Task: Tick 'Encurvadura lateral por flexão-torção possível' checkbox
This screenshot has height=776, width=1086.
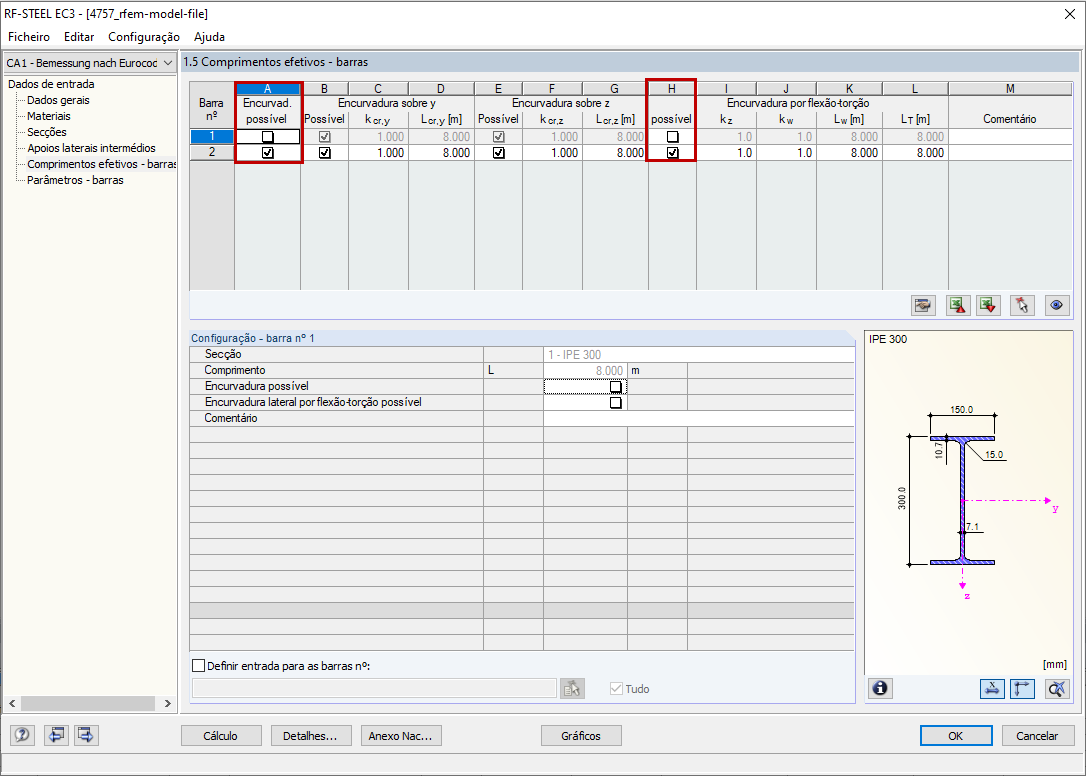Action: tap(615, 403)
